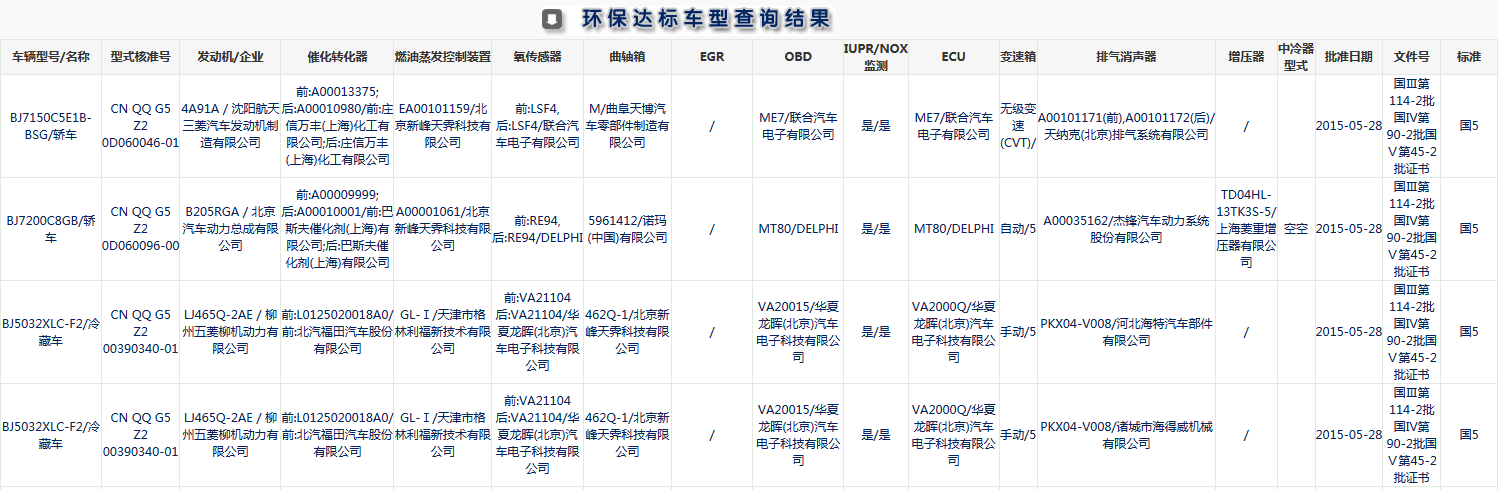Click the 曲轴箱 column header
Screen dimensions: 1498x490
coord(627,57)
